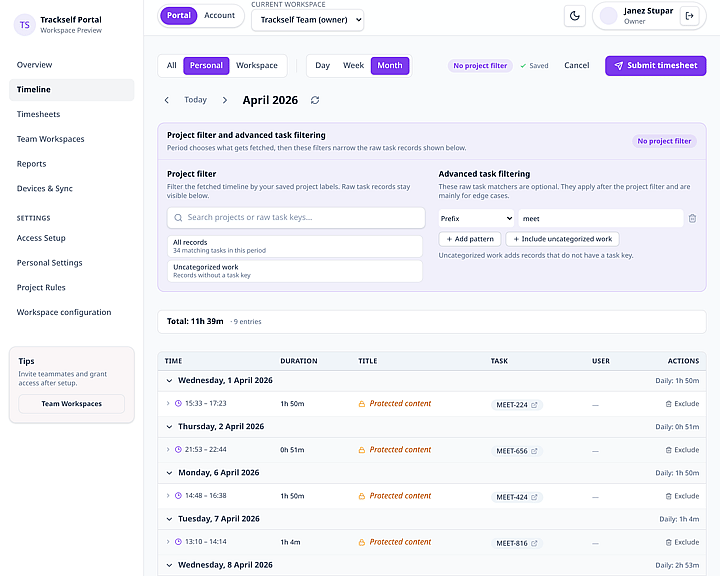Click the Submit timesheet button
Viewport: 720px width, 576px height.
pyautogui.click(x=655, y=66)
